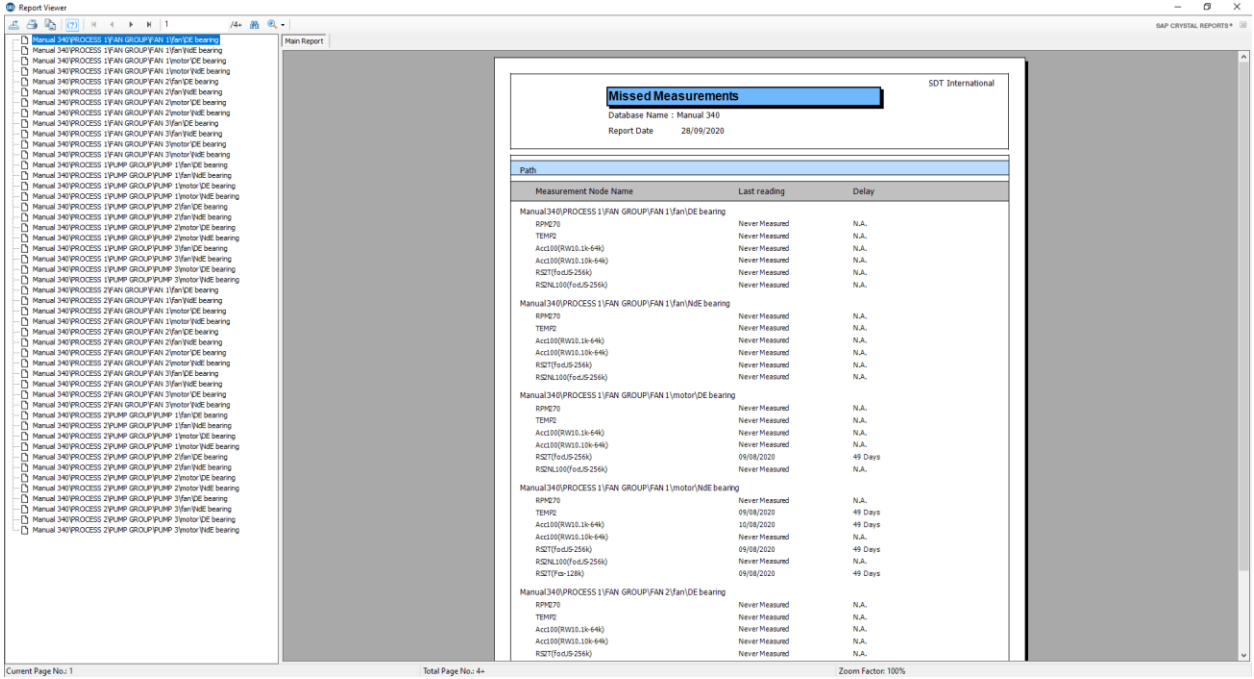Screen dimensions: 1254x679
Task: Toggle the group tree panel button
Action: tap(71, 23)
